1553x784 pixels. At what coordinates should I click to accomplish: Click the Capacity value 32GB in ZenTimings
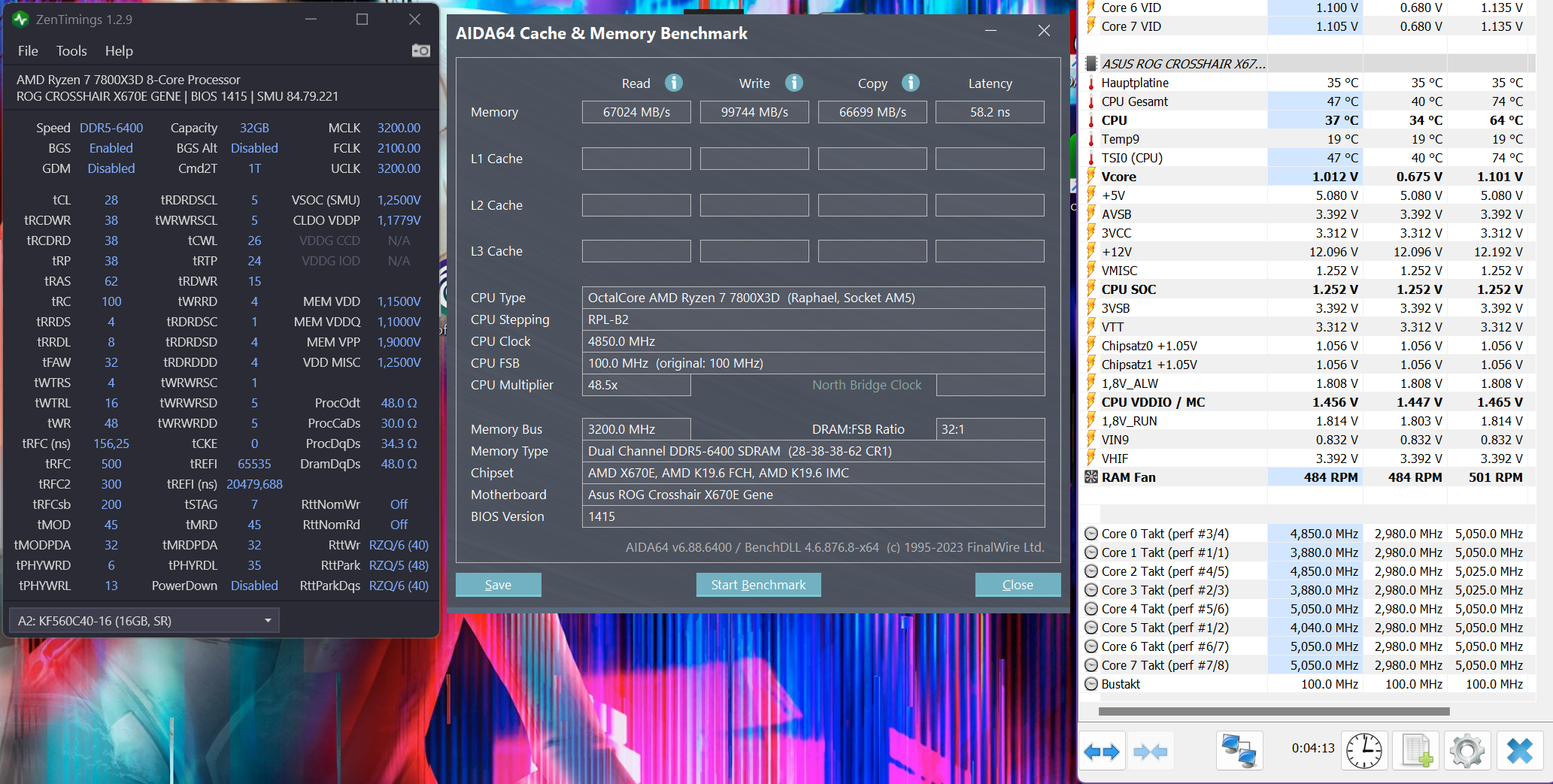[x=254, y=128]
